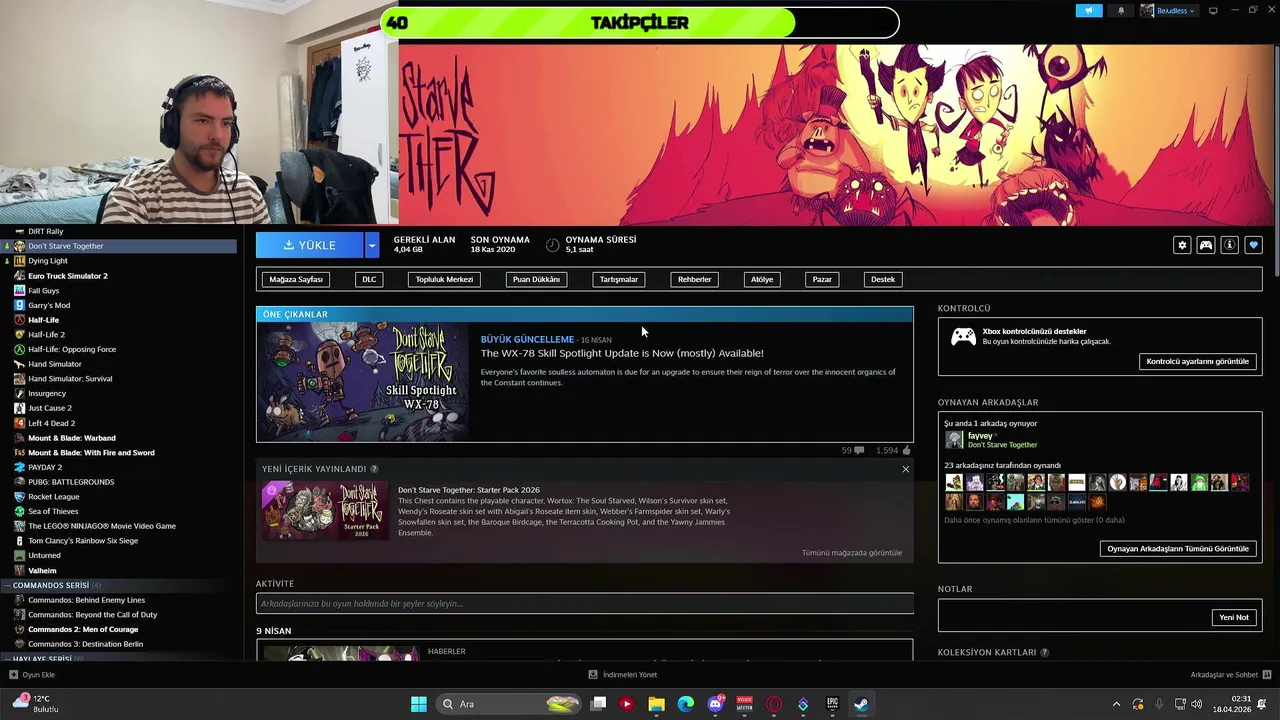The image size is (1280, 720).
Task: Click Oyun Ekle at bottom left
Action: [x=32, y=675]
